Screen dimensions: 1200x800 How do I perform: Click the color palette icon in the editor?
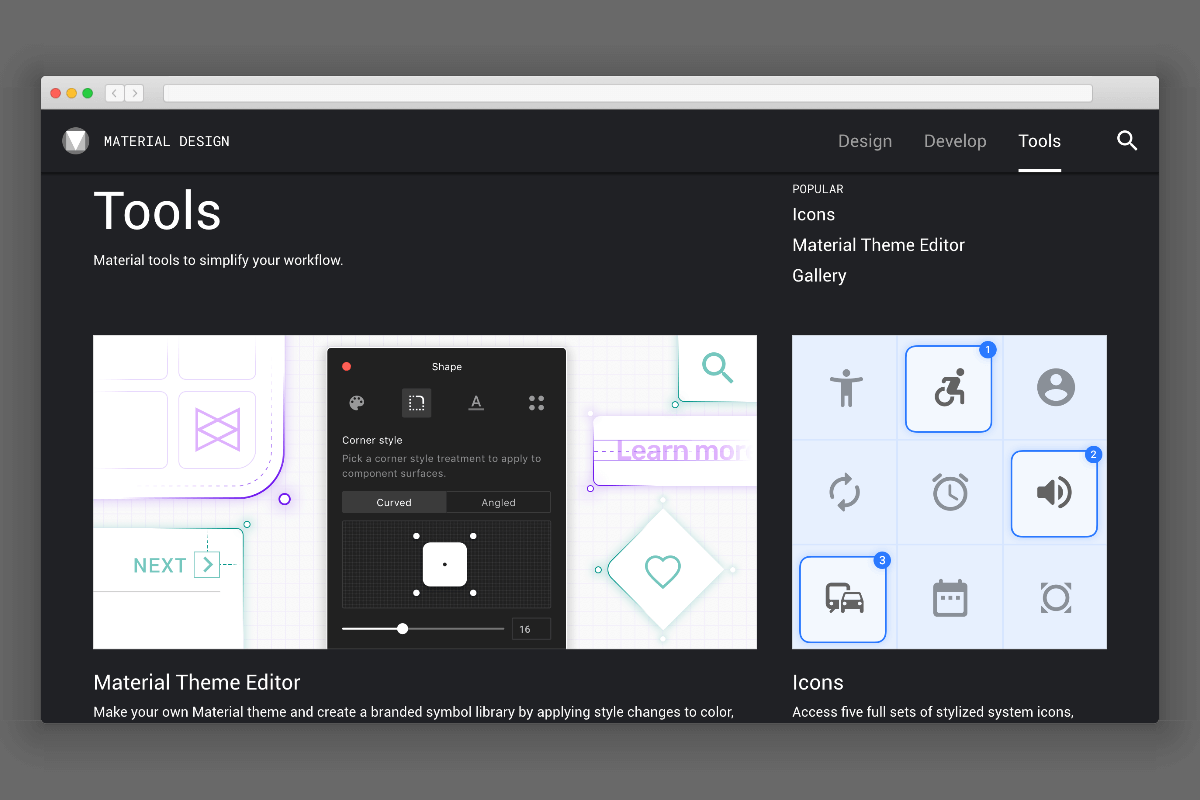[356, 403]
